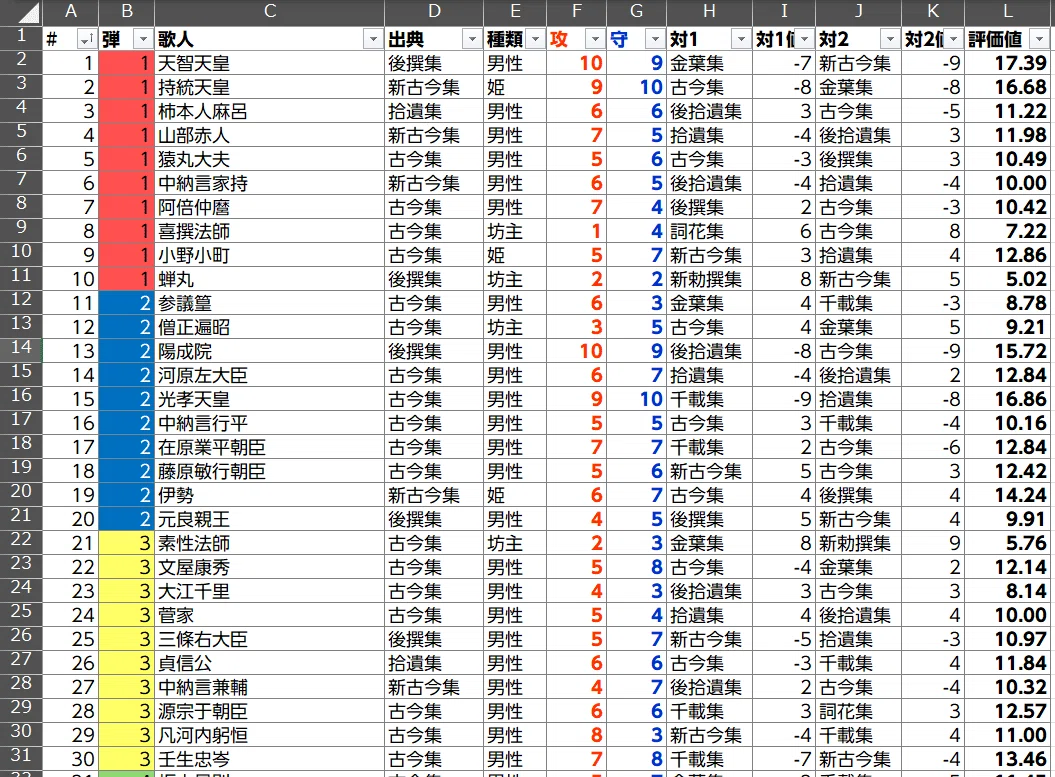Viewport: 1055px width, 777px height.
Task: Click the cell containing 在原業平朝臣
Action: click(x=270, y=447)
